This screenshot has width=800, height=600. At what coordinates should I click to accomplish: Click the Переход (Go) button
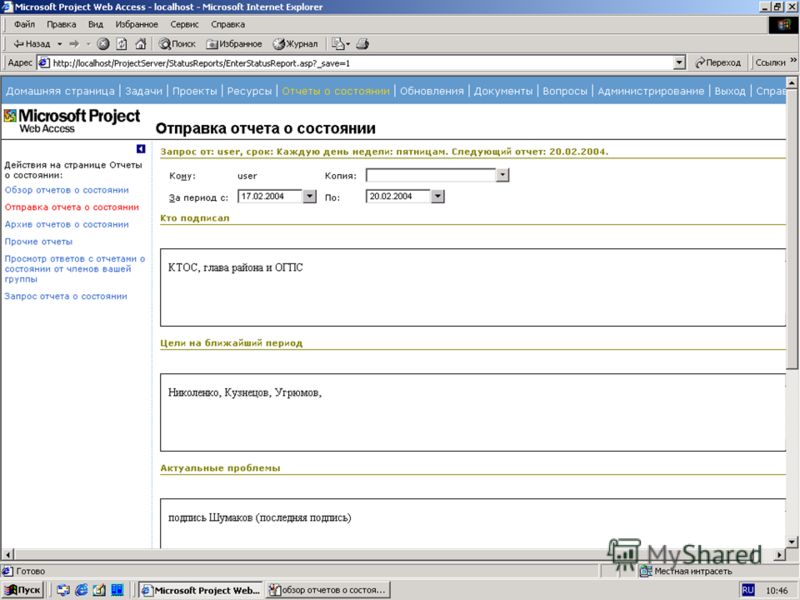pos(718,63)
